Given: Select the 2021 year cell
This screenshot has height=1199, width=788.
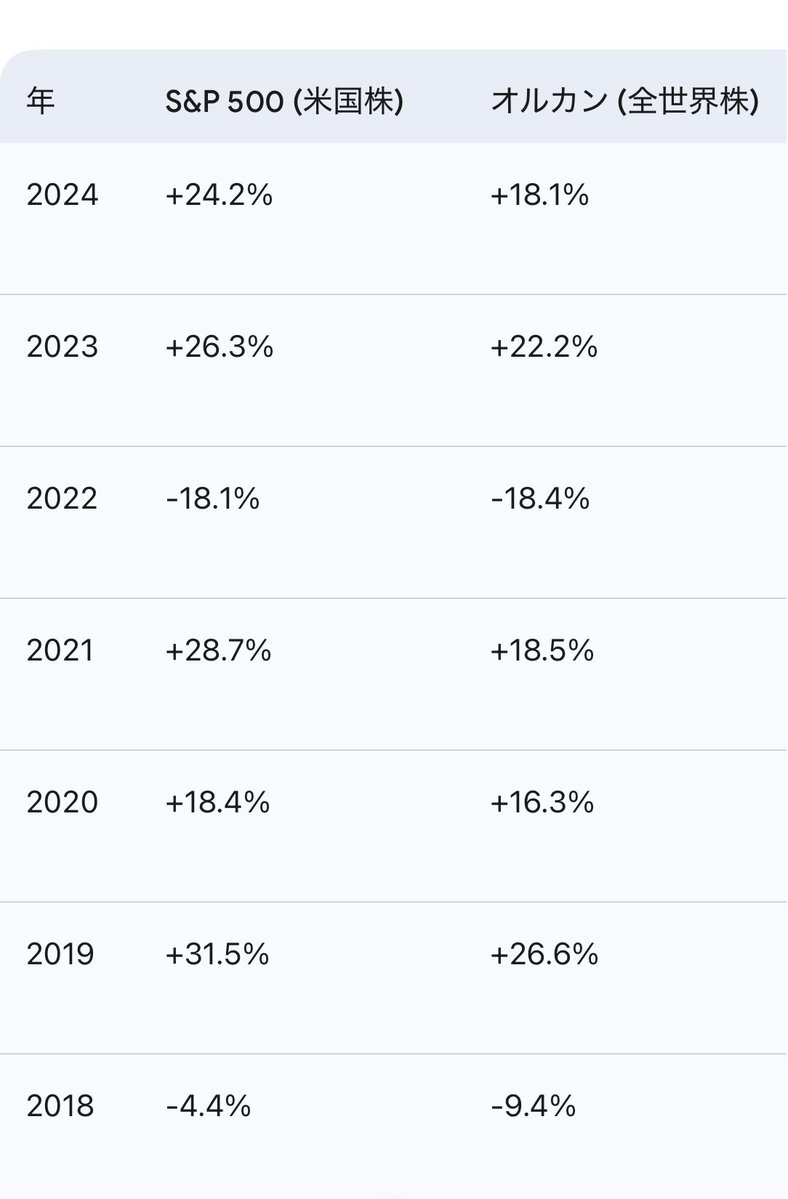Looking at the screenshot, I should (62, 651).
